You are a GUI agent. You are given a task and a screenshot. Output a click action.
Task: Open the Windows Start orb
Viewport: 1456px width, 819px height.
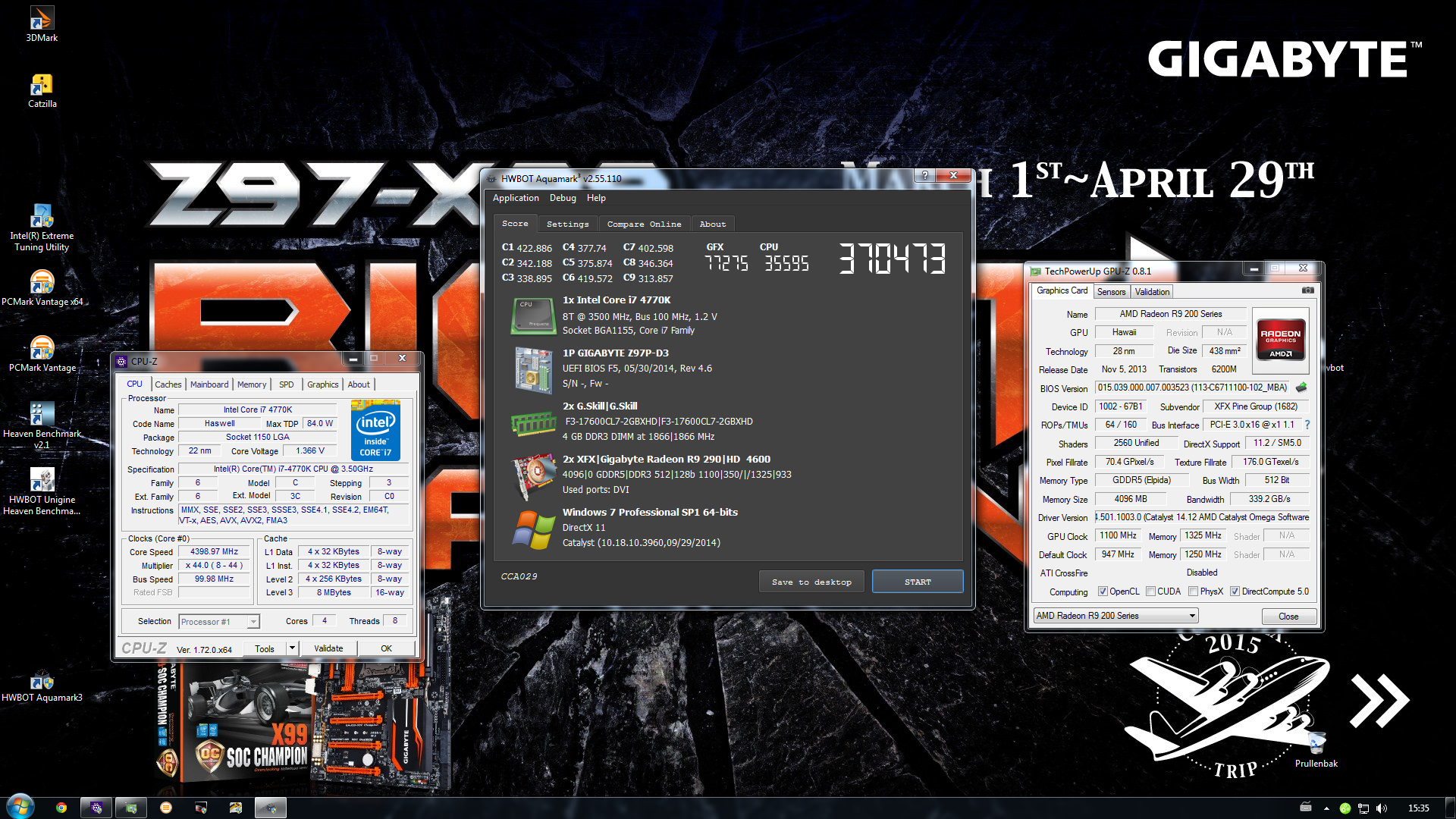pyautogui.click(x=20, y=807)
